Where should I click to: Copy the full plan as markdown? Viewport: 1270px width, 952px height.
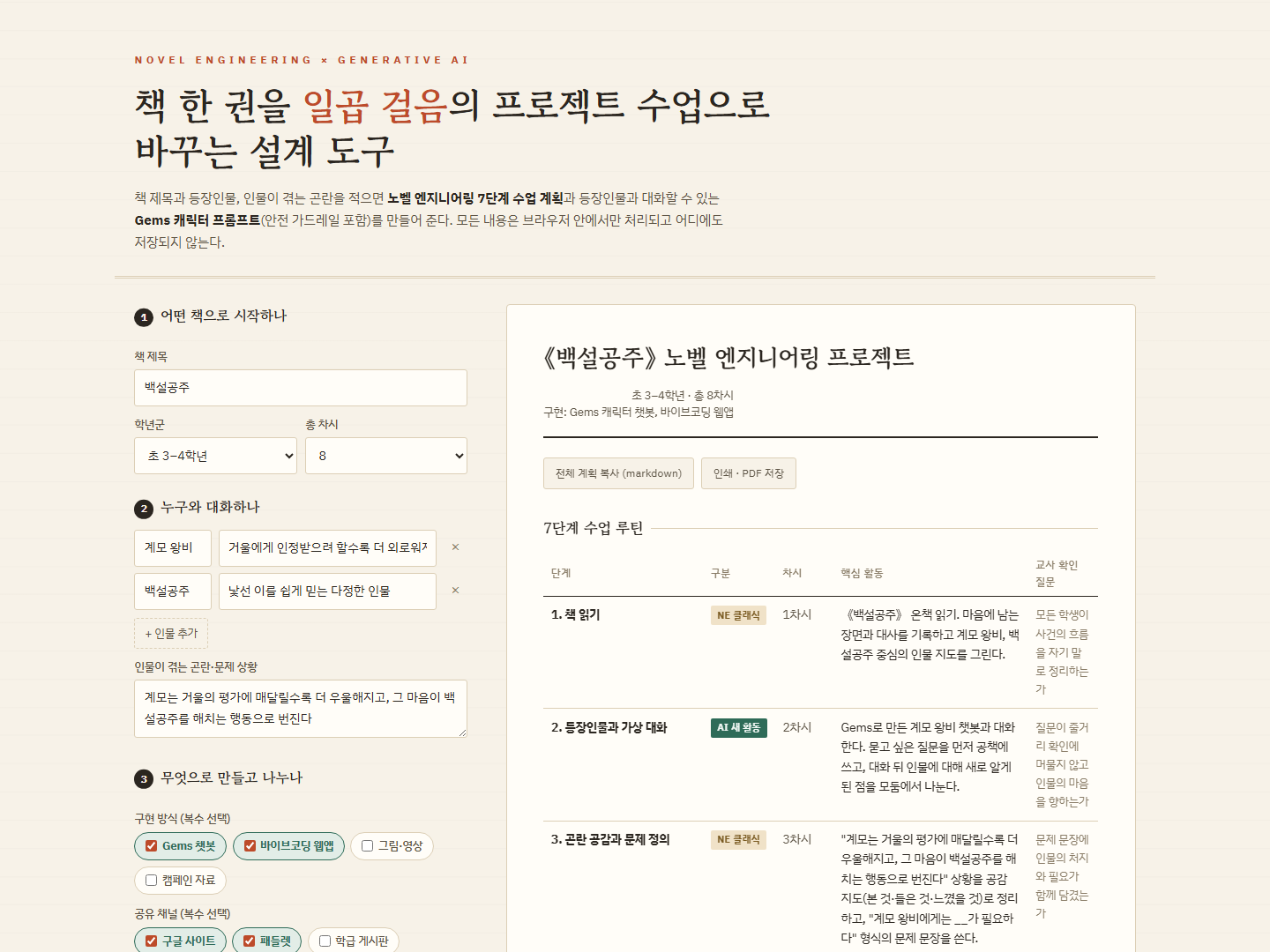pyautogui.click(x=618, y=473)
